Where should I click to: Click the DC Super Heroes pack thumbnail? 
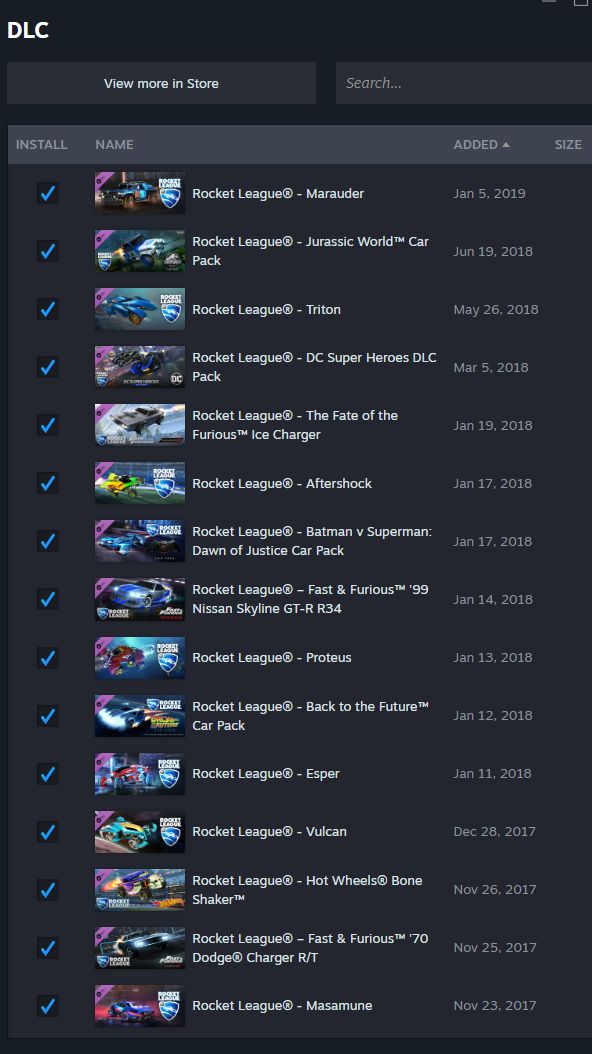[x=140, y=367]
